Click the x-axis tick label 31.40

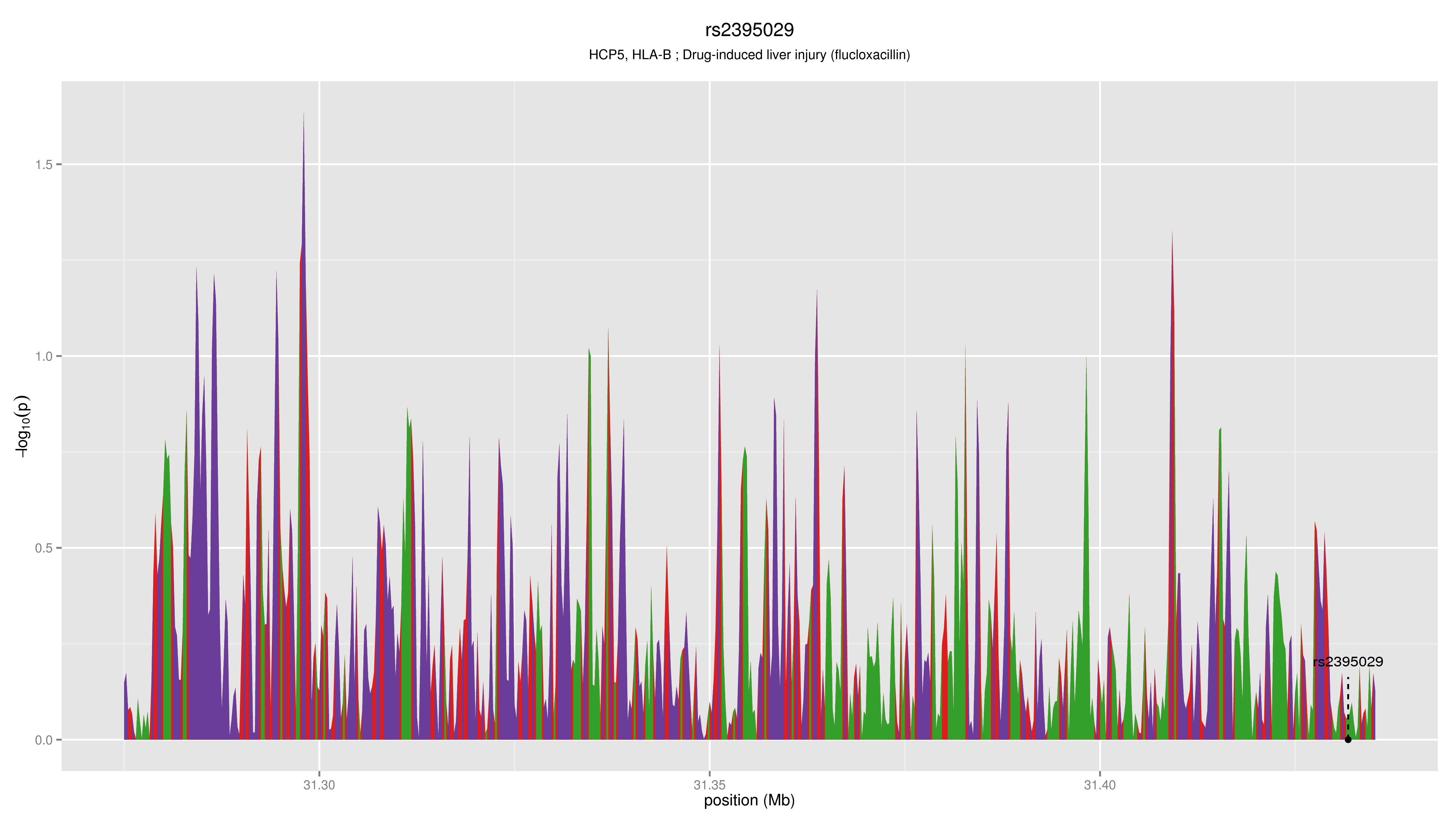(1099, 784)
